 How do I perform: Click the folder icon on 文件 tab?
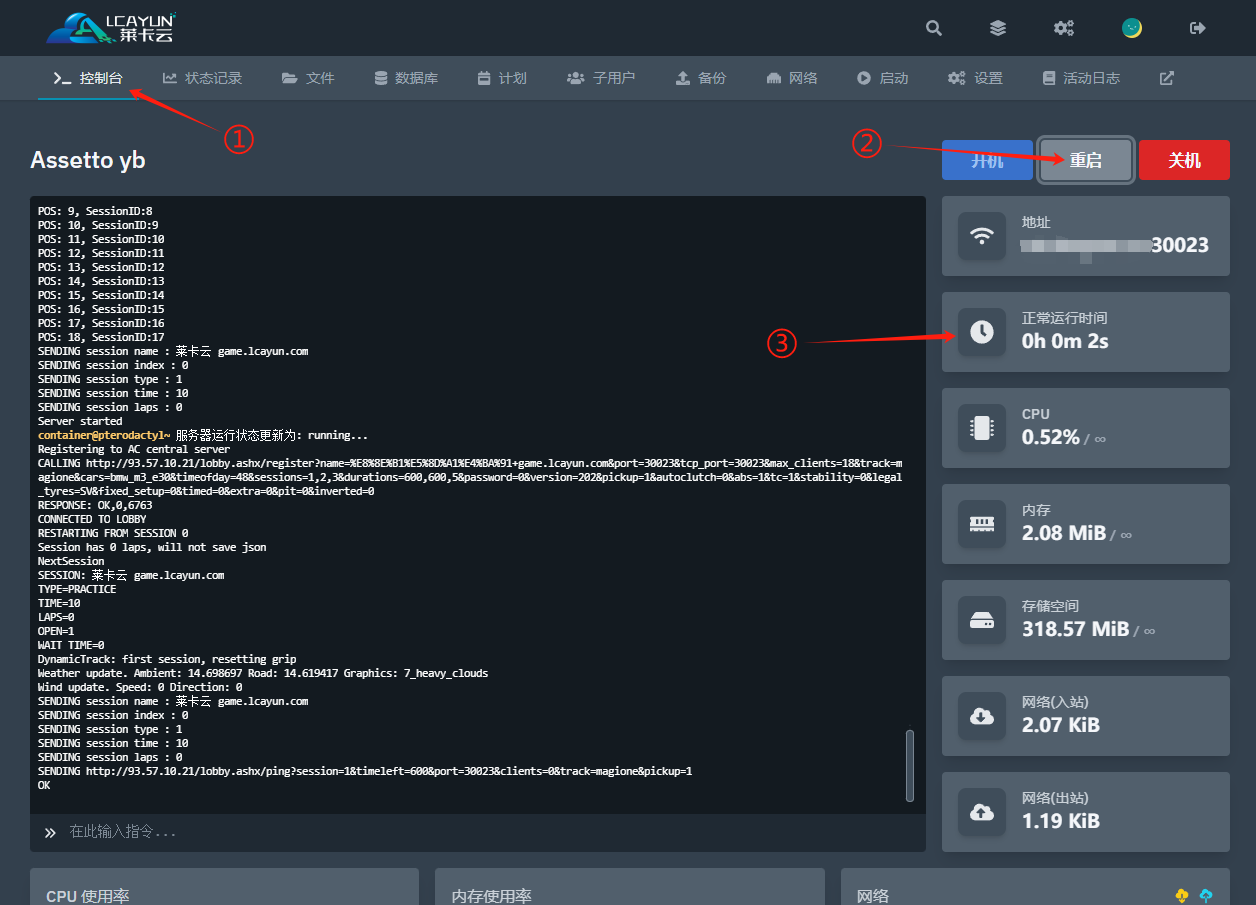point(289,78)
